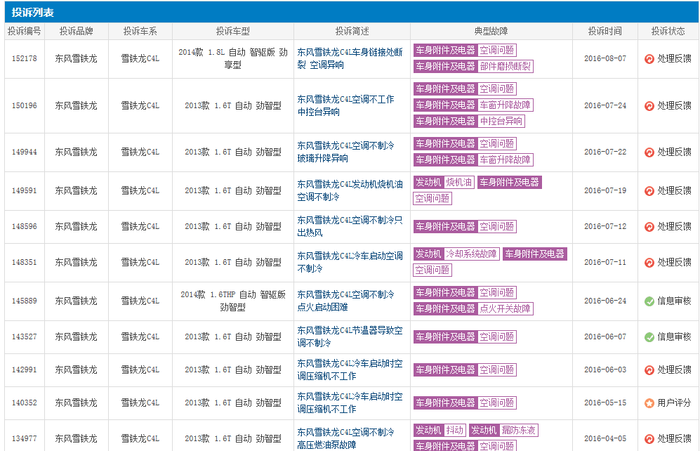This screenshot has width=700, height=451.
Task: Open complaint link 东风雪铁龙C4L节温器导致空调不制冷
Action: 350,337
